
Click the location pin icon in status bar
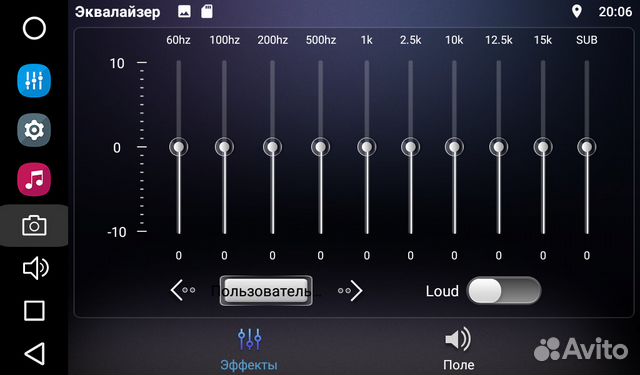pos(576,11)
